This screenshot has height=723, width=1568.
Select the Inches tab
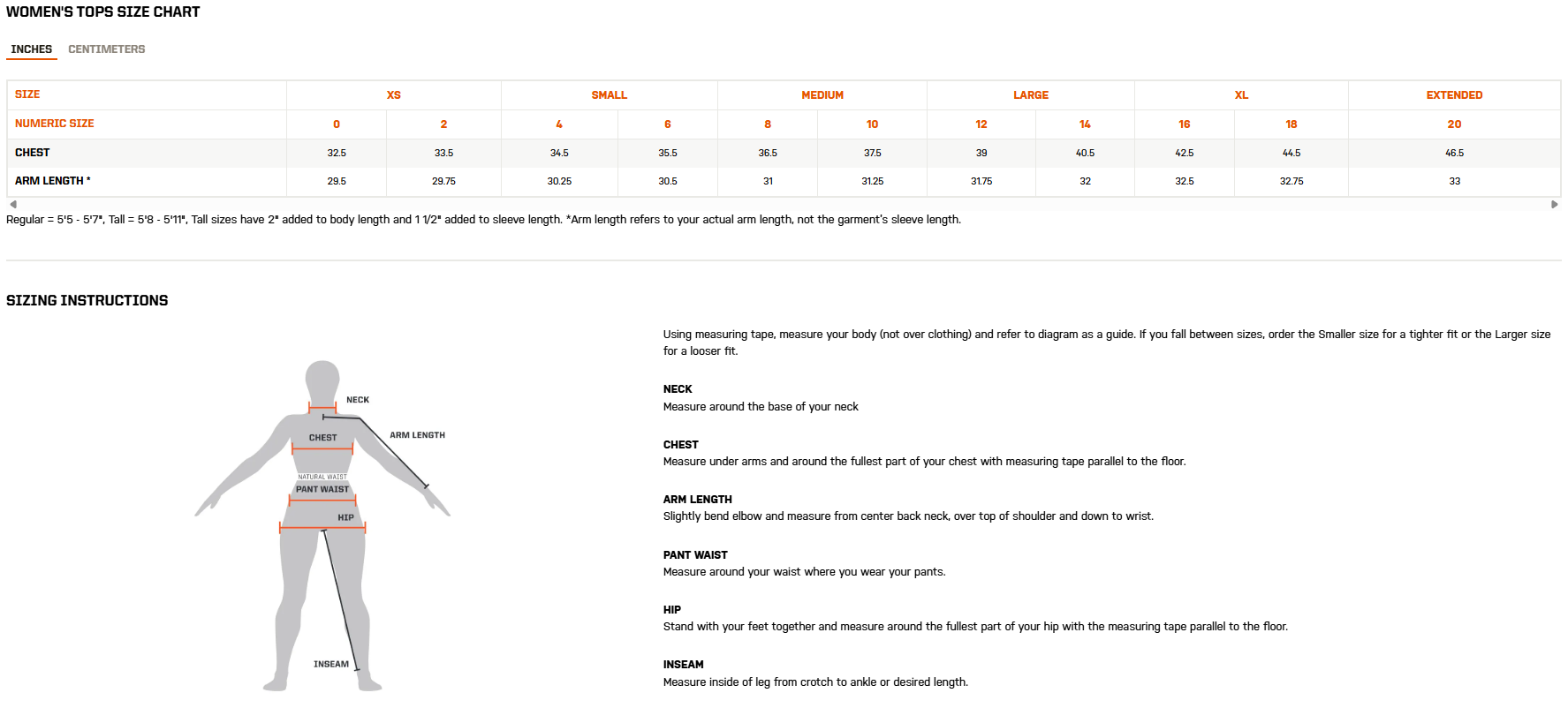point(31,49)
